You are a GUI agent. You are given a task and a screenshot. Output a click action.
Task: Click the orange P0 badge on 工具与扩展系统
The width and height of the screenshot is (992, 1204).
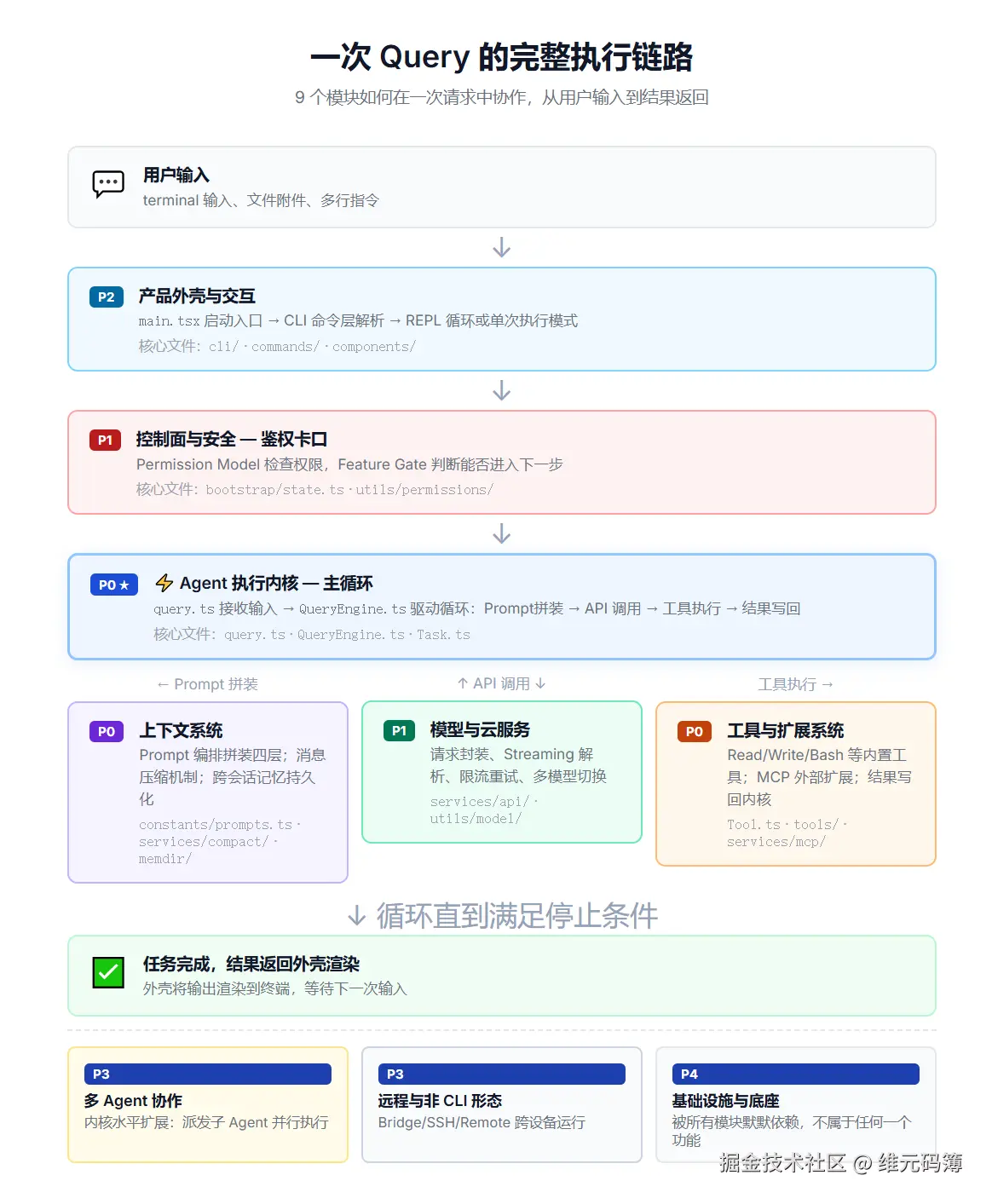[693, 731]
